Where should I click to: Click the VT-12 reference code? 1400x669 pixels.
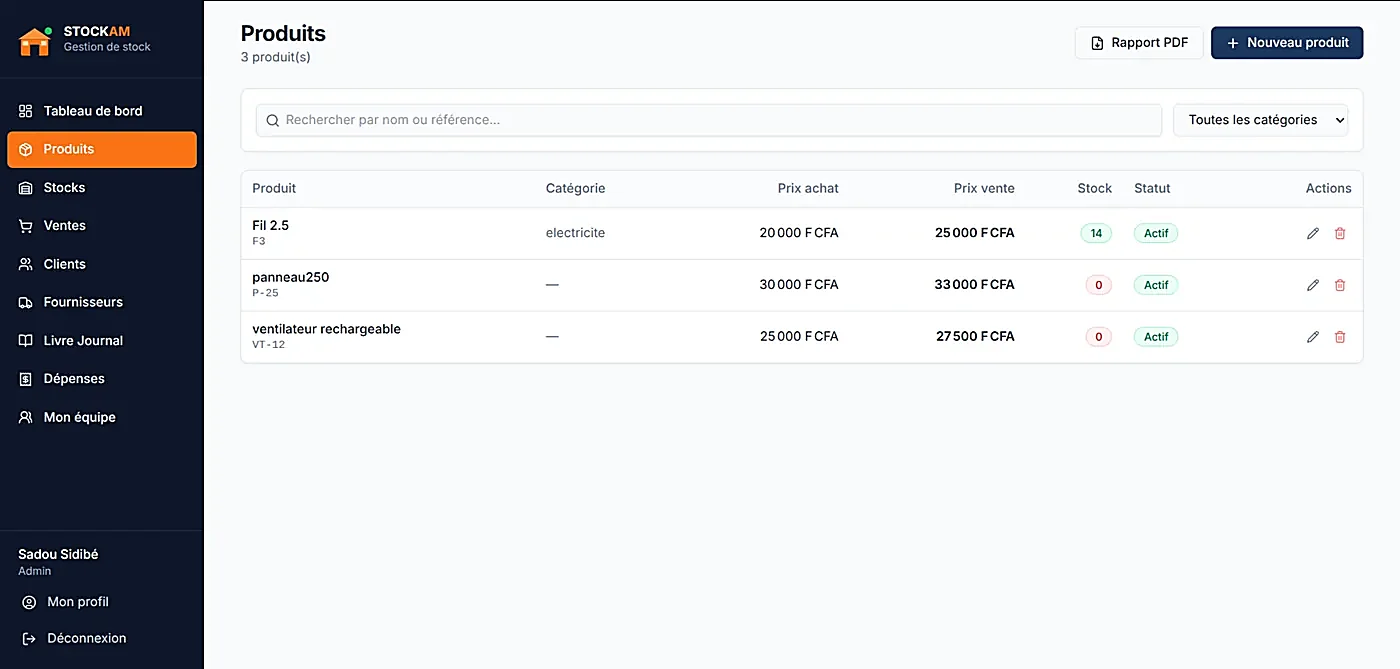[x=268, y=345]
